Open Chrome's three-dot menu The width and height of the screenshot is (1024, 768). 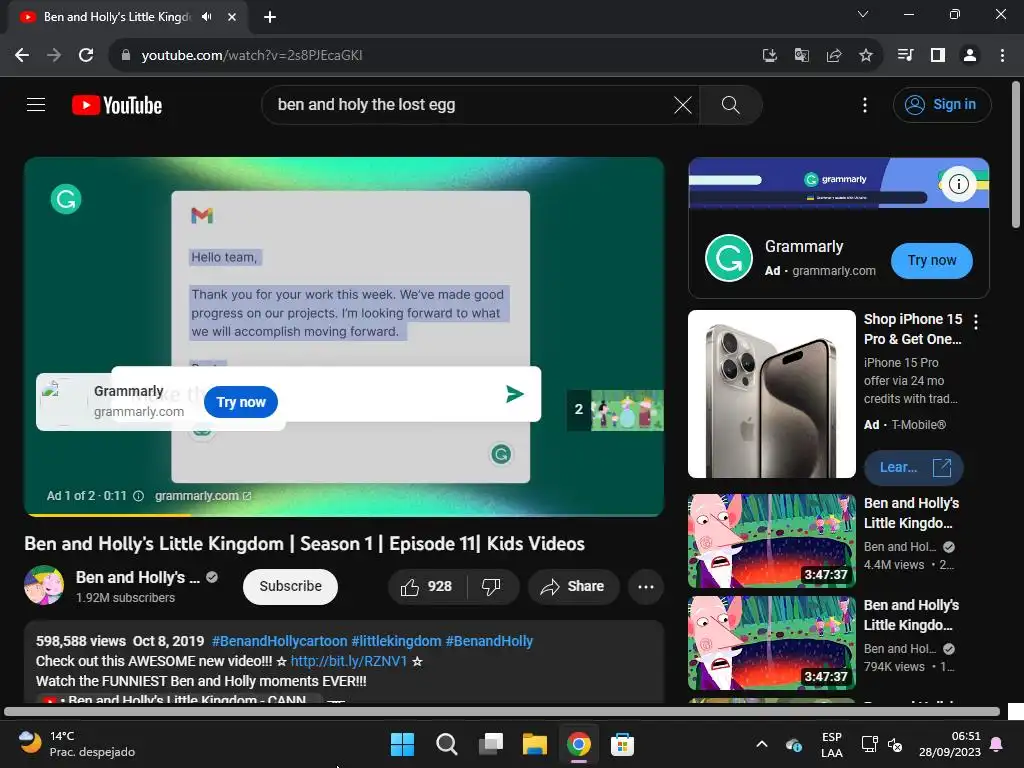tap(1002, 56)
